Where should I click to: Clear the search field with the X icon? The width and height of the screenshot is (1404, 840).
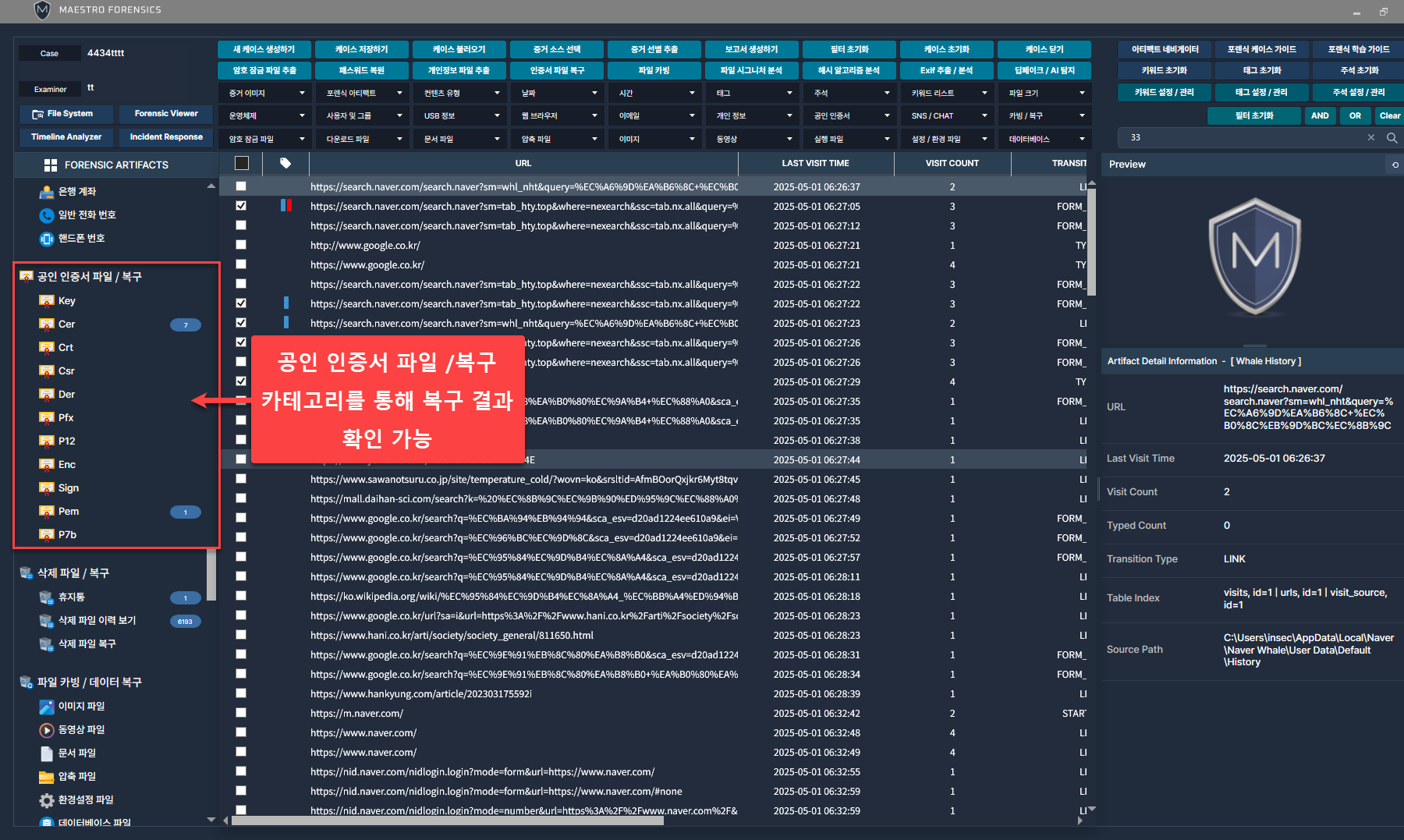click(1371, 138)
